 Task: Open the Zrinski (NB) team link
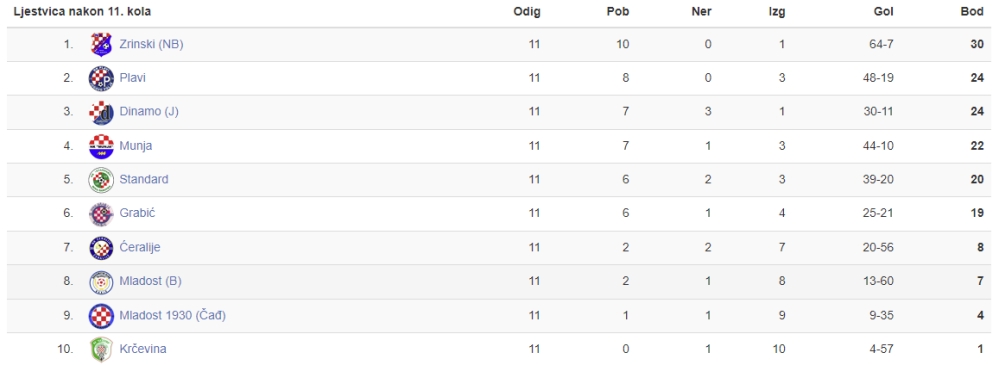coord(152,44)
